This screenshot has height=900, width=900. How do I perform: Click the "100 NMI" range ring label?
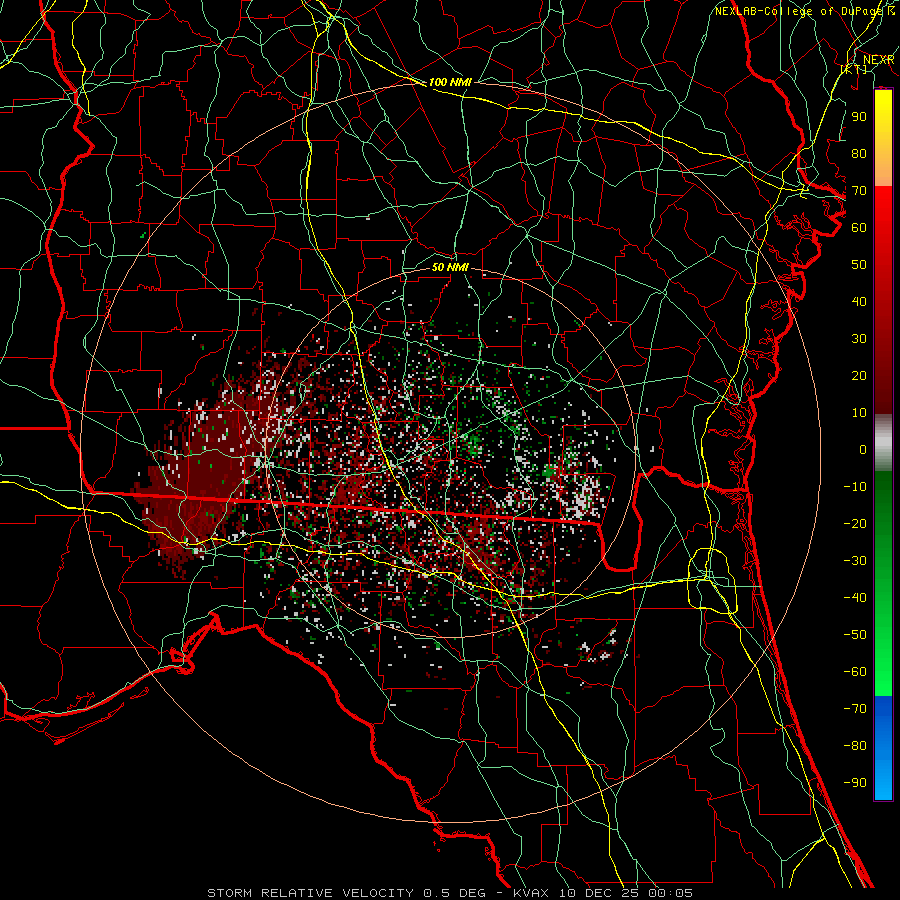point(450,82)
